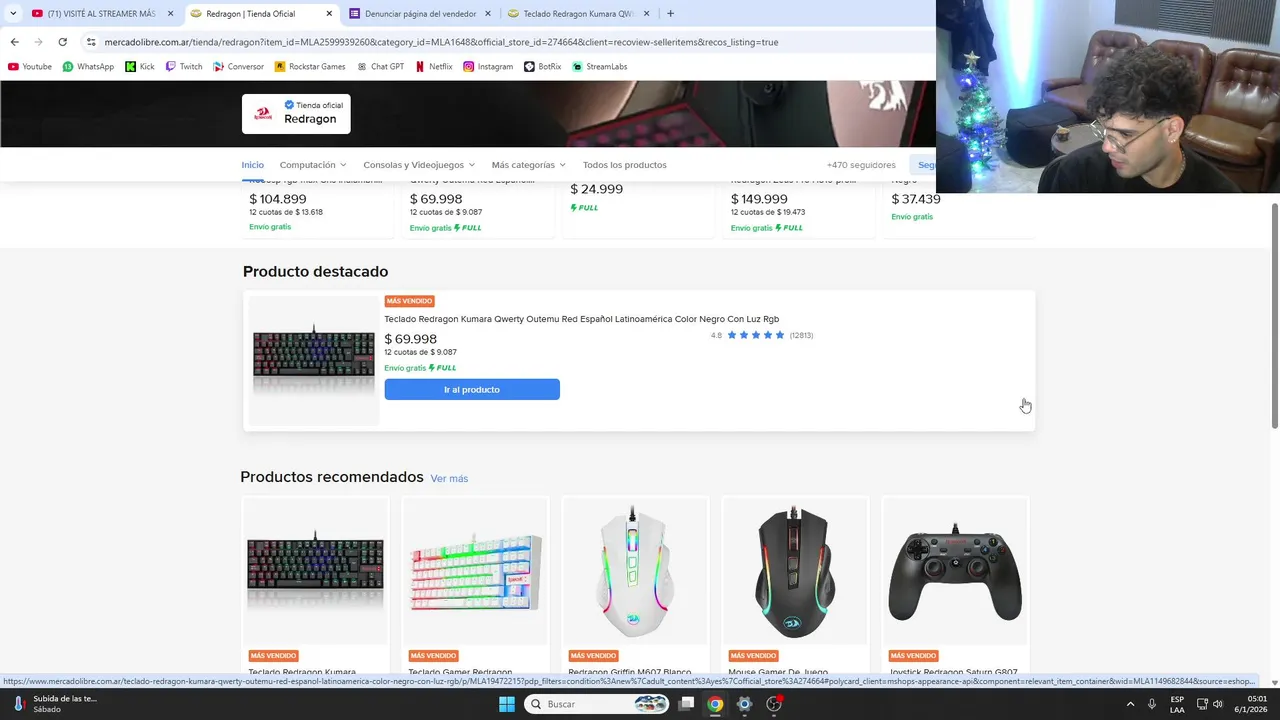The height and width of the screenshot is (720, 1280).
Task: Go back to the previous page
Action: point(14,42)
